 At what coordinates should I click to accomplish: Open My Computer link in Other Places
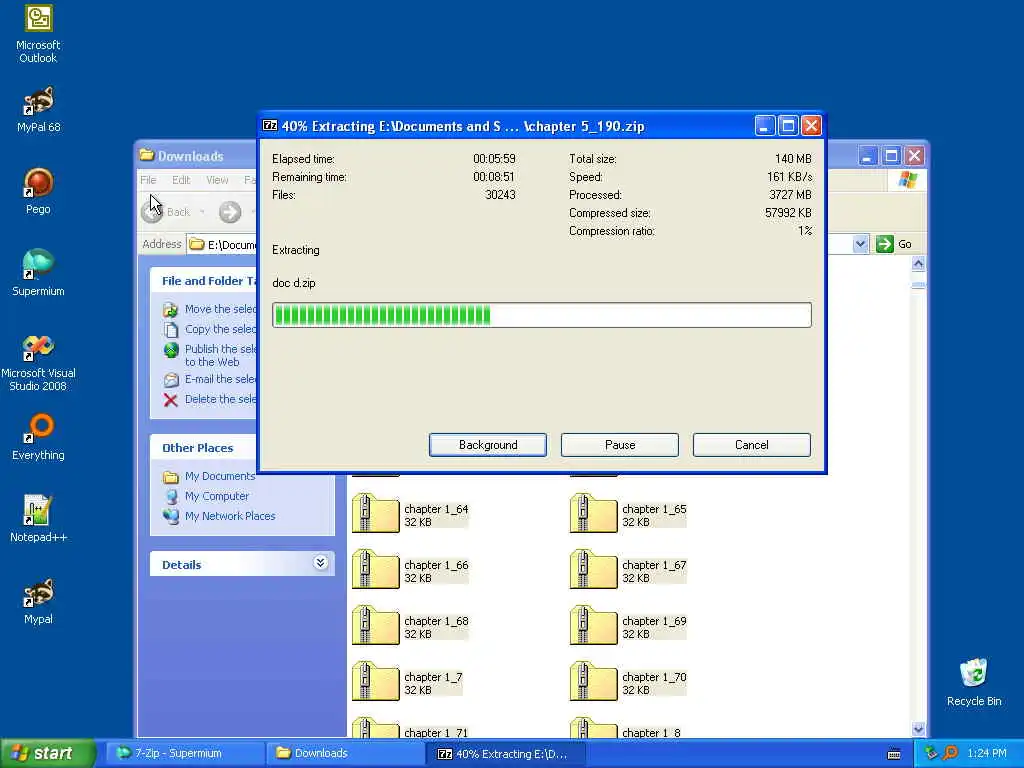coord(216,496)
